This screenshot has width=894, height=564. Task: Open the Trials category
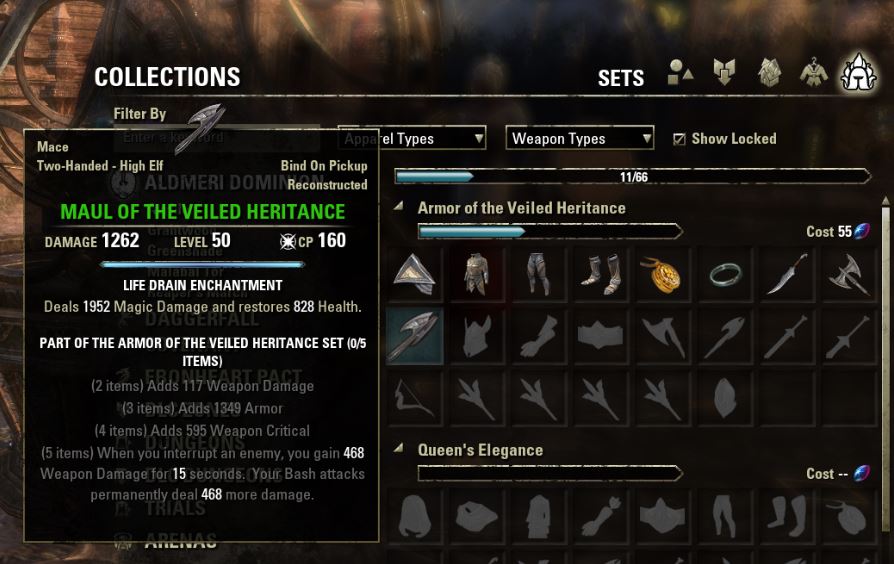pyautogui.click(x=175, y=508)
